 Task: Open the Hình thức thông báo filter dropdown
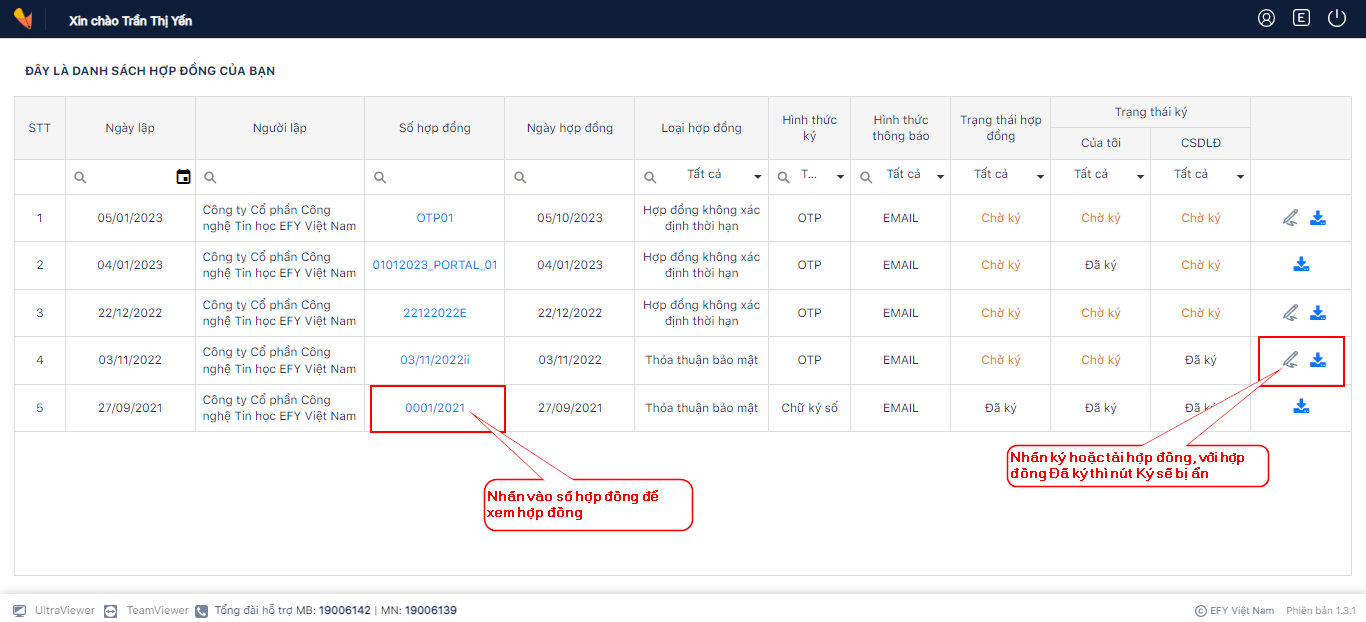[x=940, y=177]
